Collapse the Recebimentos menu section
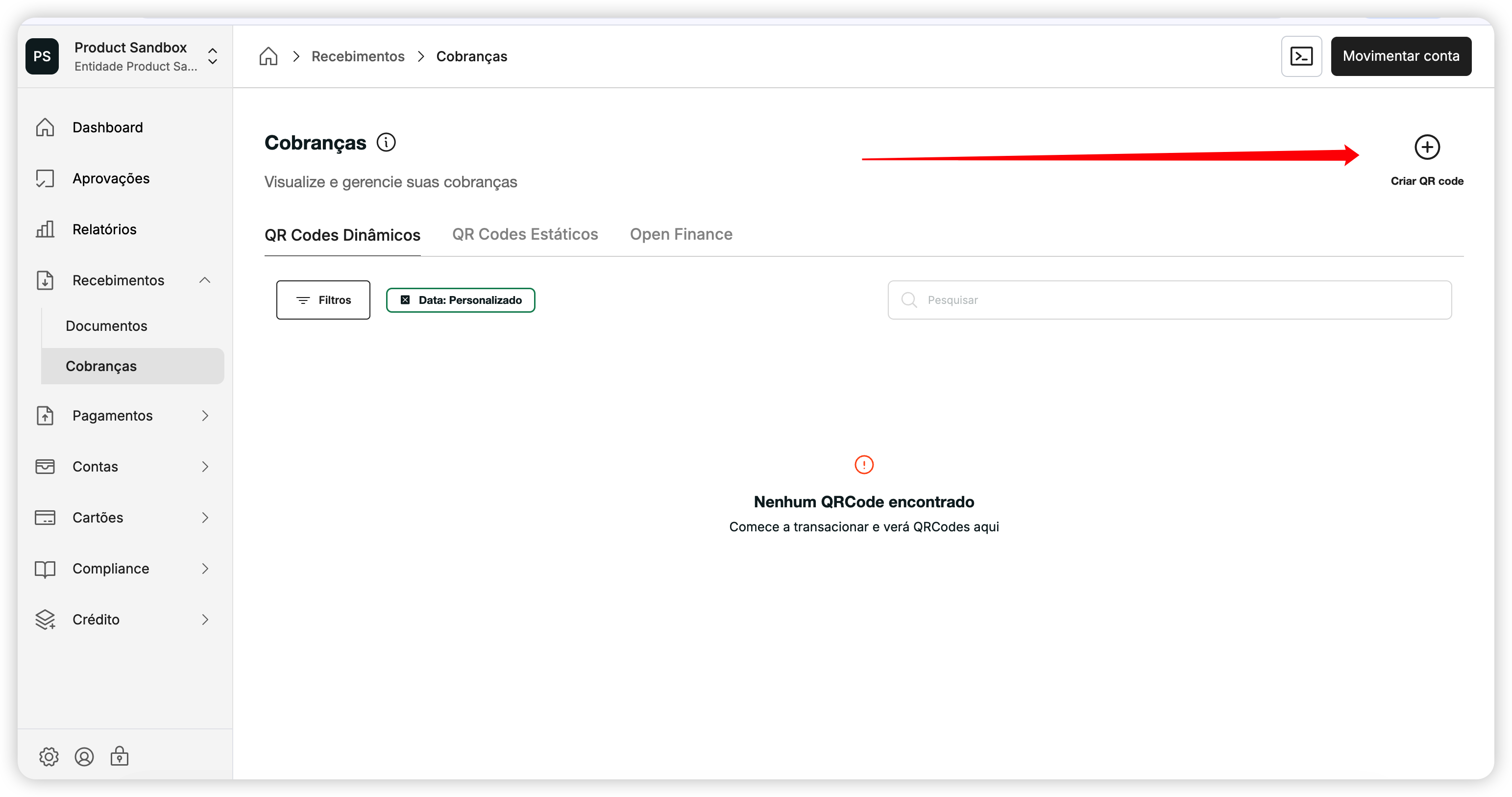The image size is (1512, 797). pyautogui.click(x=204, y=280)
